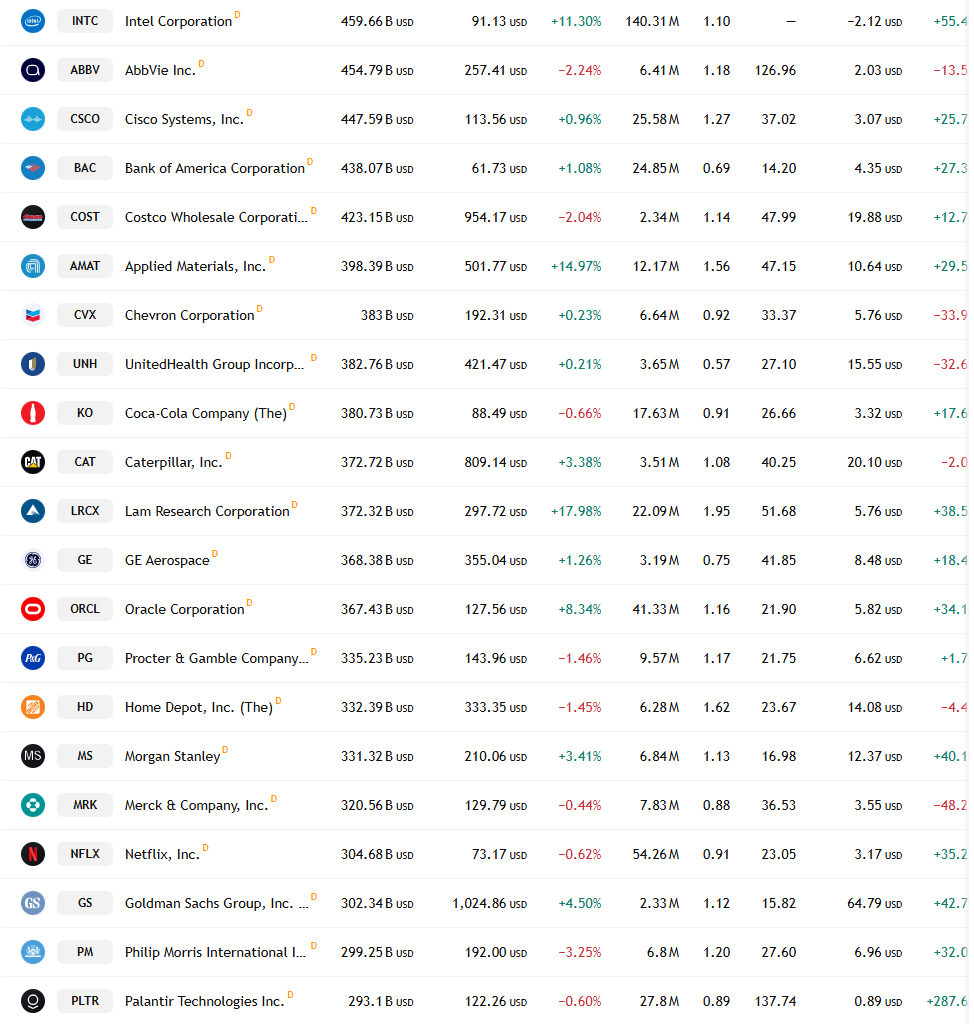974x1024 pixels.
Task: Click the Home Depot orange logo icon
Action: pos(33,707)
